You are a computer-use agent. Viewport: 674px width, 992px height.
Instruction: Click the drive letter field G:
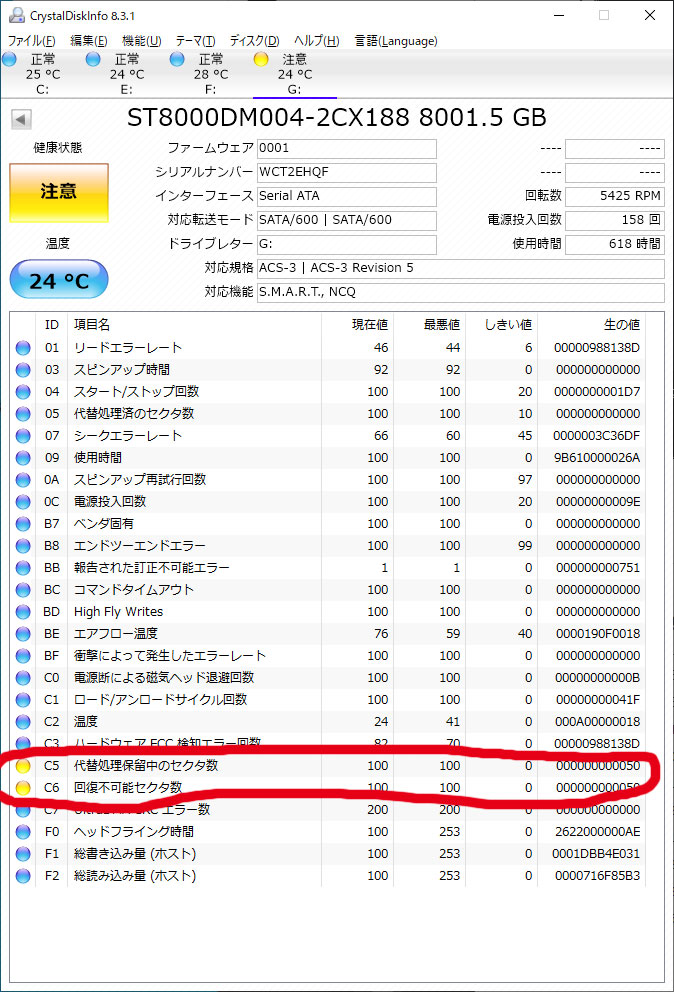pyautogui.click(x=347, y=245)
